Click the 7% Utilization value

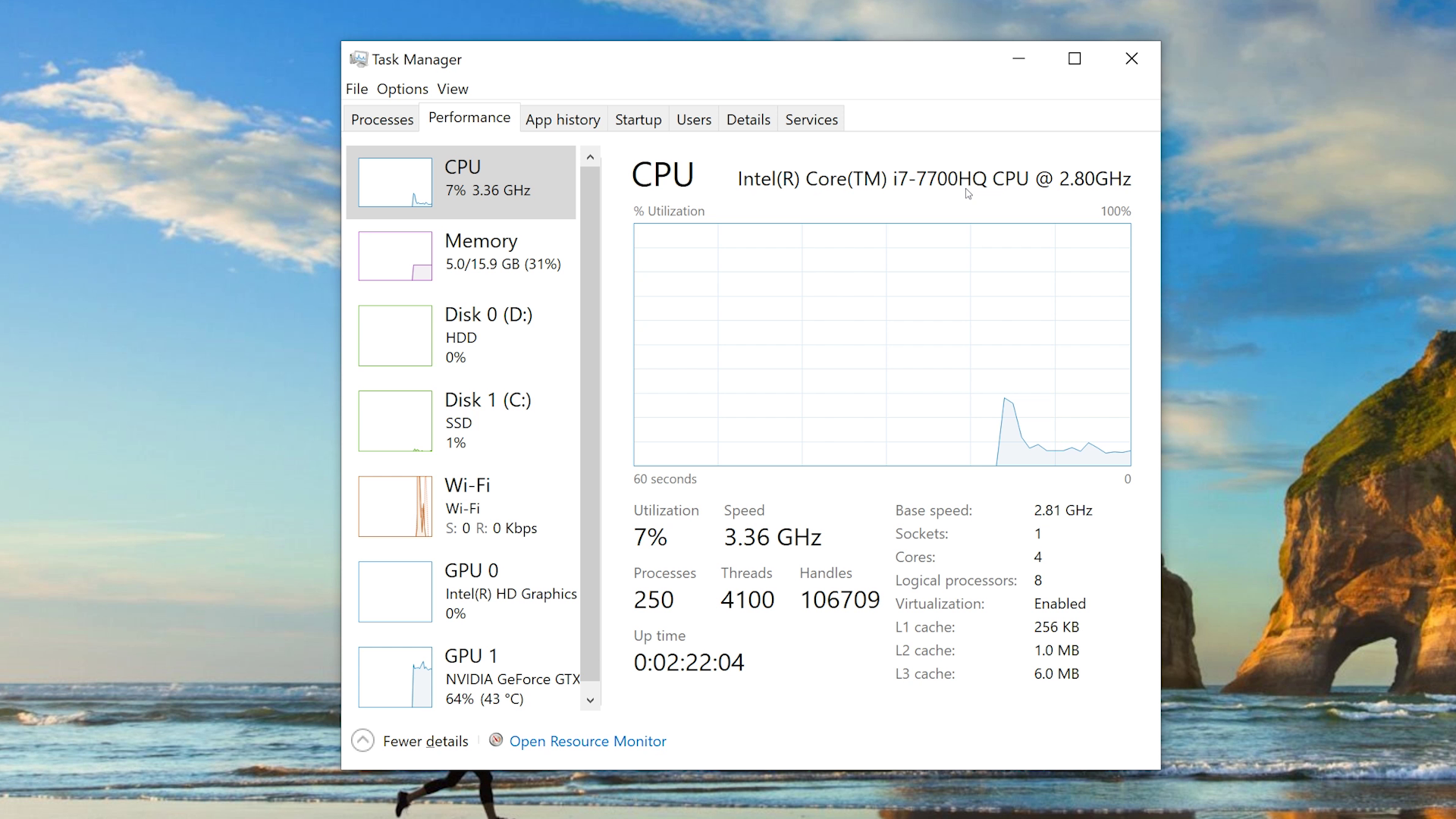(651, 537)
